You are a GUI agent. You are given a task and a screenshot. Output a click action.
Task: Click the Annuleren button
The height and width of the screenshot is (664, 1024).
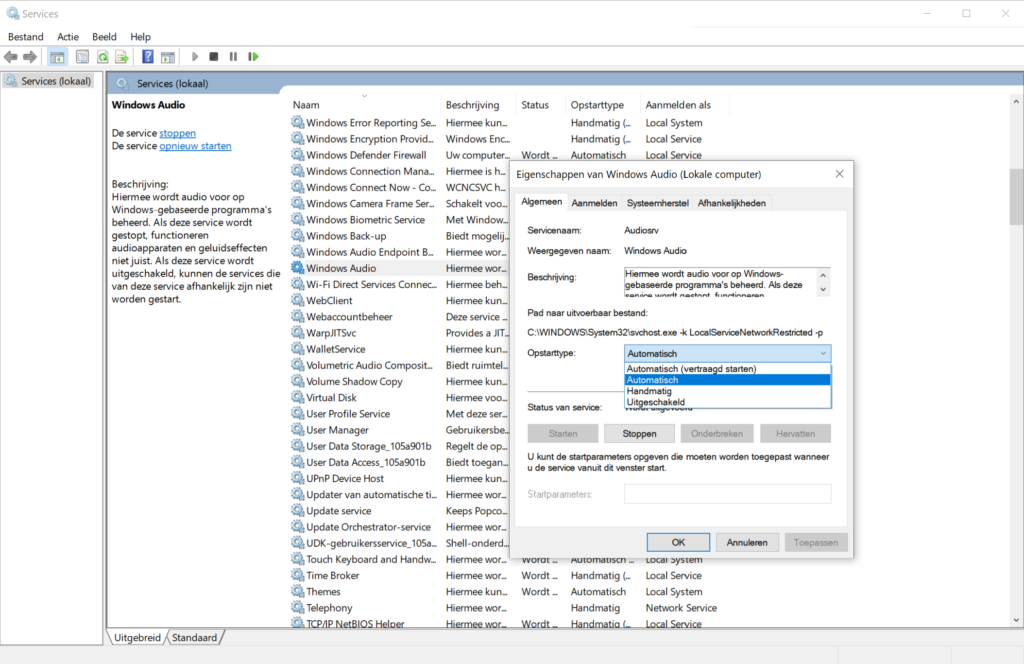[746, 543]
